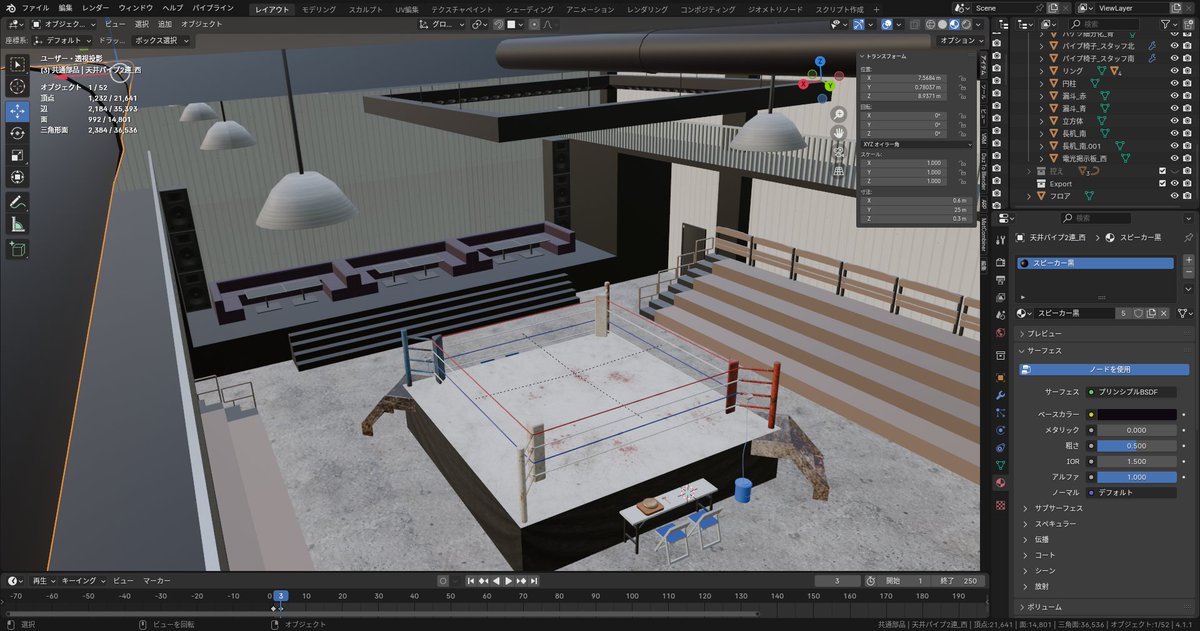
Task: Switch orthographic/perspective grid icon
Action: click(840, 171)
